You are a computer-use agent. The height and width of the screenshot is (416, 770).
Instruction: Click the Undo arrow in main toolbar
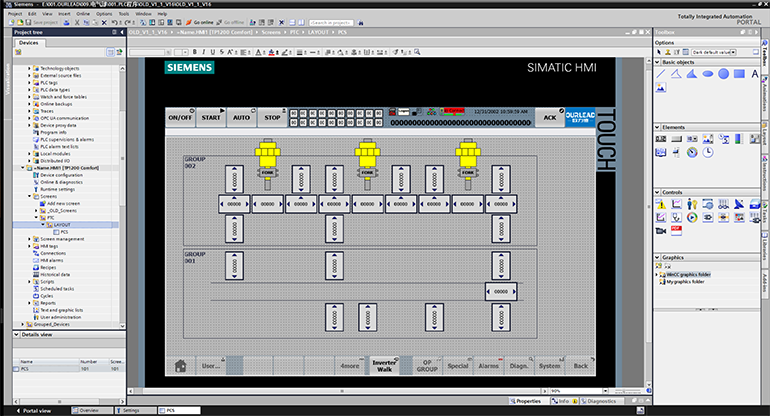[114, 23]
